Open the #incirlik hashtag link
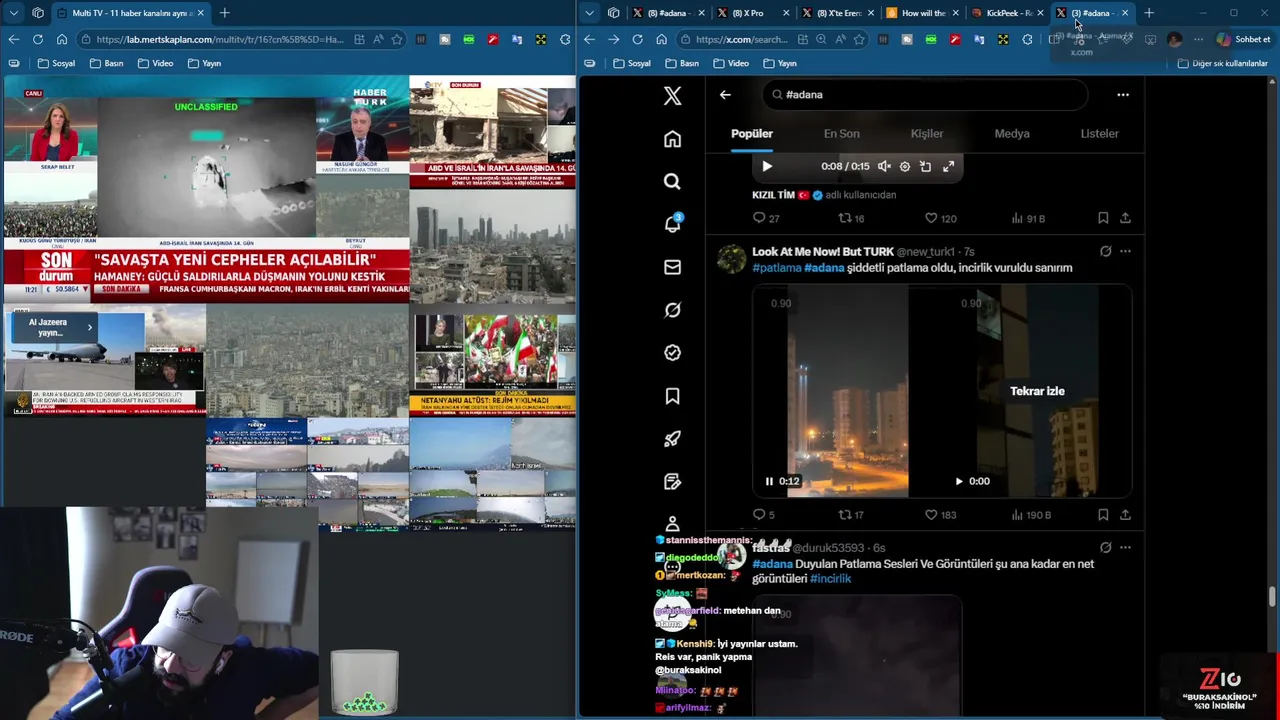The width and height of the screenshot is (1280, 720). coord(830,579)
